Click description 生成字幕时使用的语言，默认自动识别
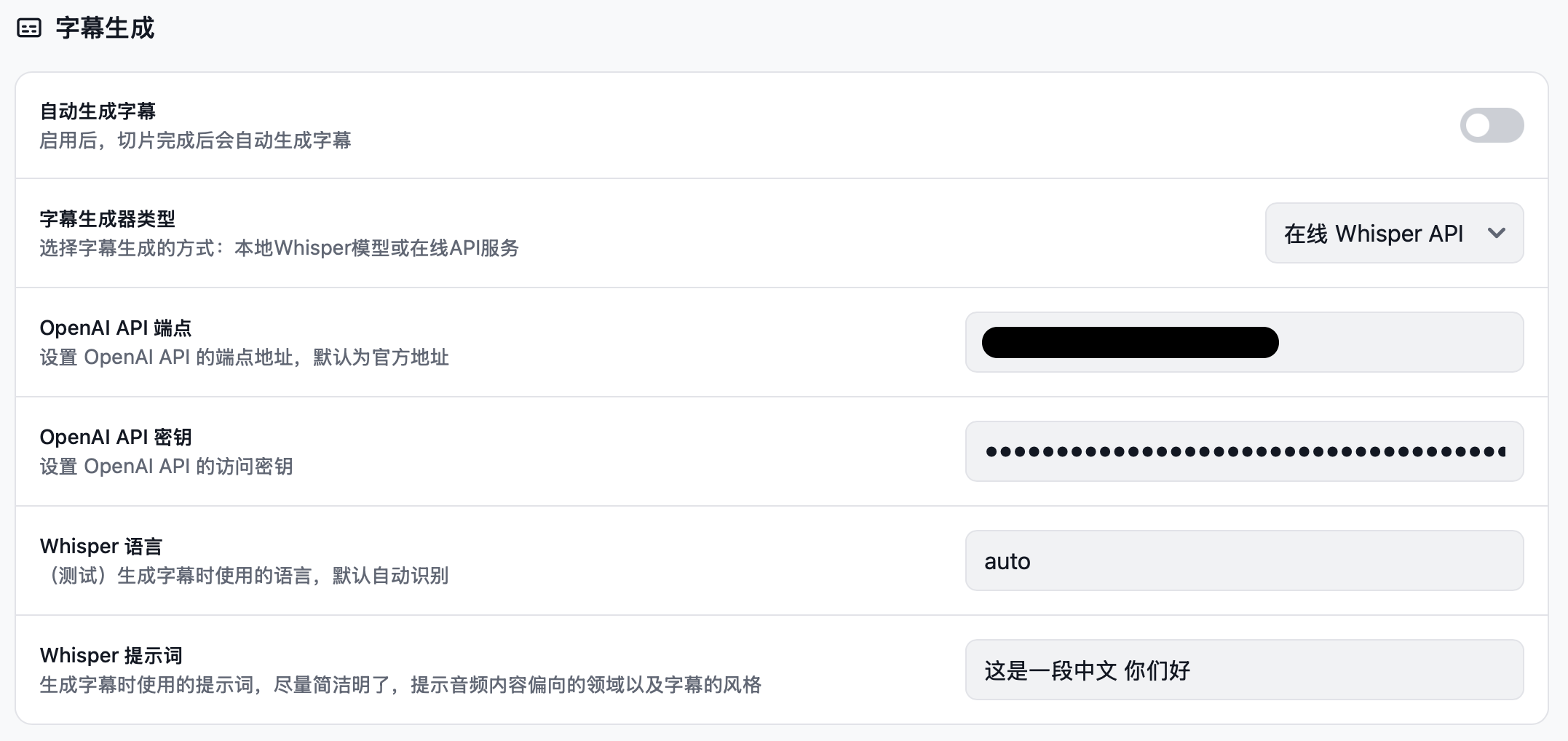 click(x=244, y=576)
